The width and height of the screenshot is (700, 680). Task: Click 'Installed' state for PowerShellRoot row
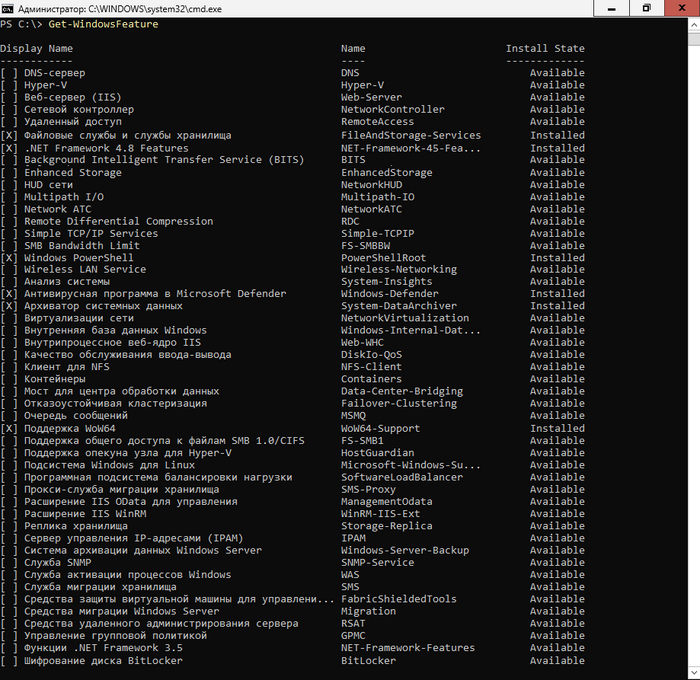point(557,258)
